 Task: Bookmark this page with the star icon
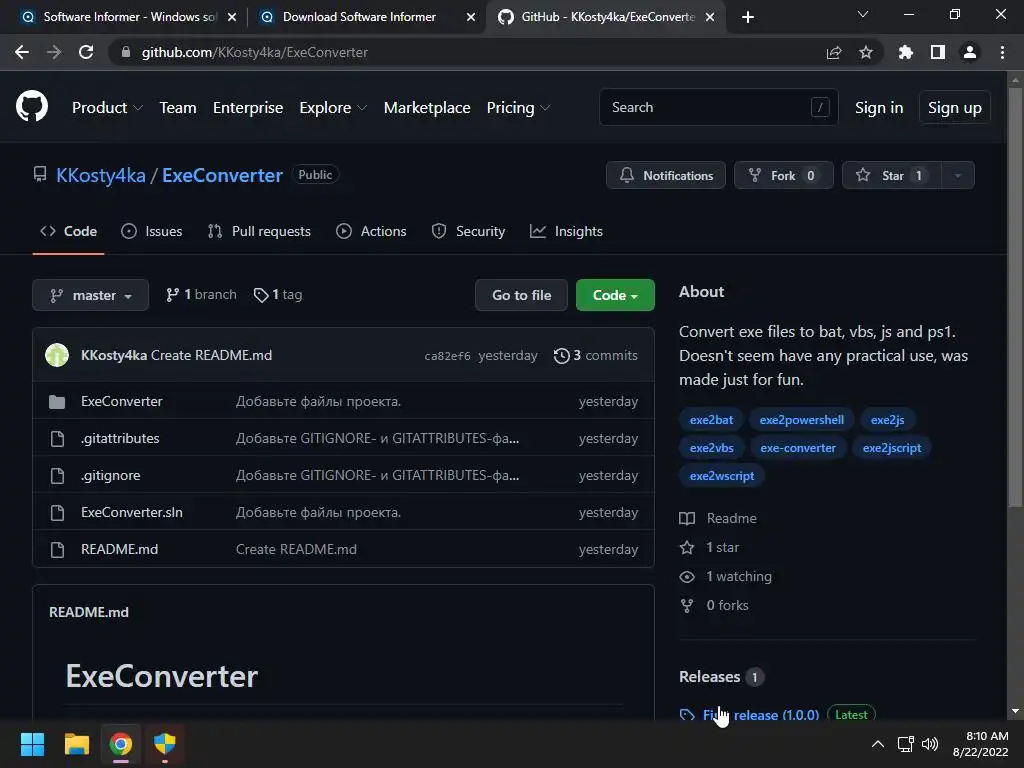point(866,52)
